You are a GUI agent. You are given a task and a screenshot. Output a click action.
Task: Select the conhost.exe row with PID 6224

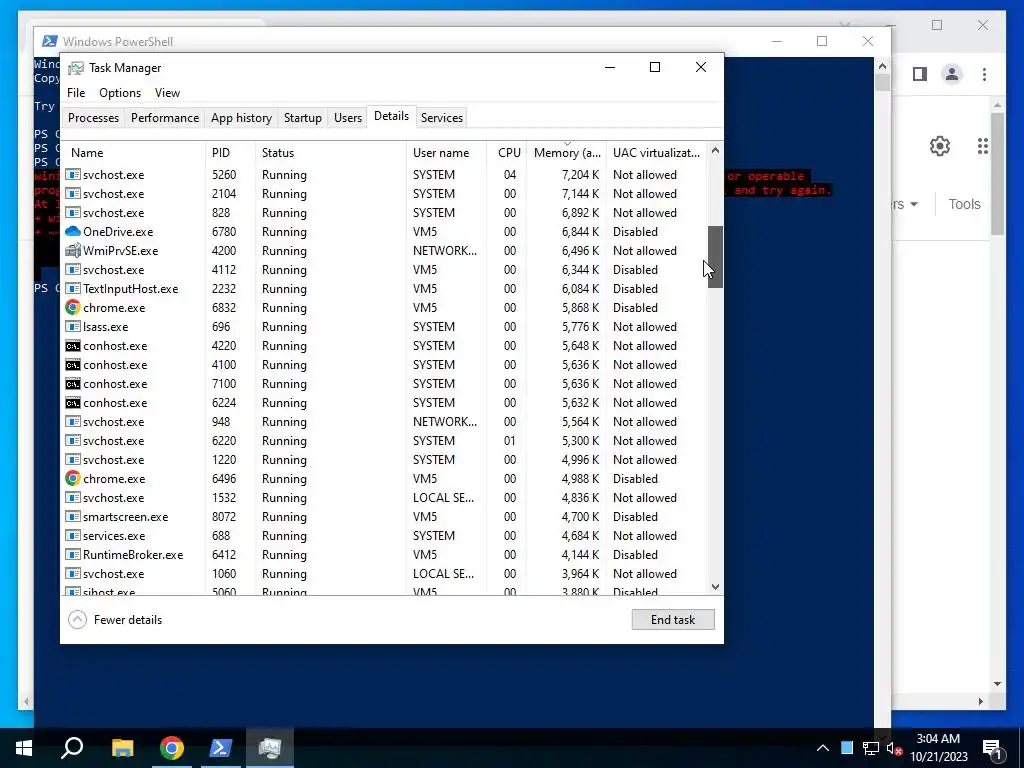(x=385, y=403)
